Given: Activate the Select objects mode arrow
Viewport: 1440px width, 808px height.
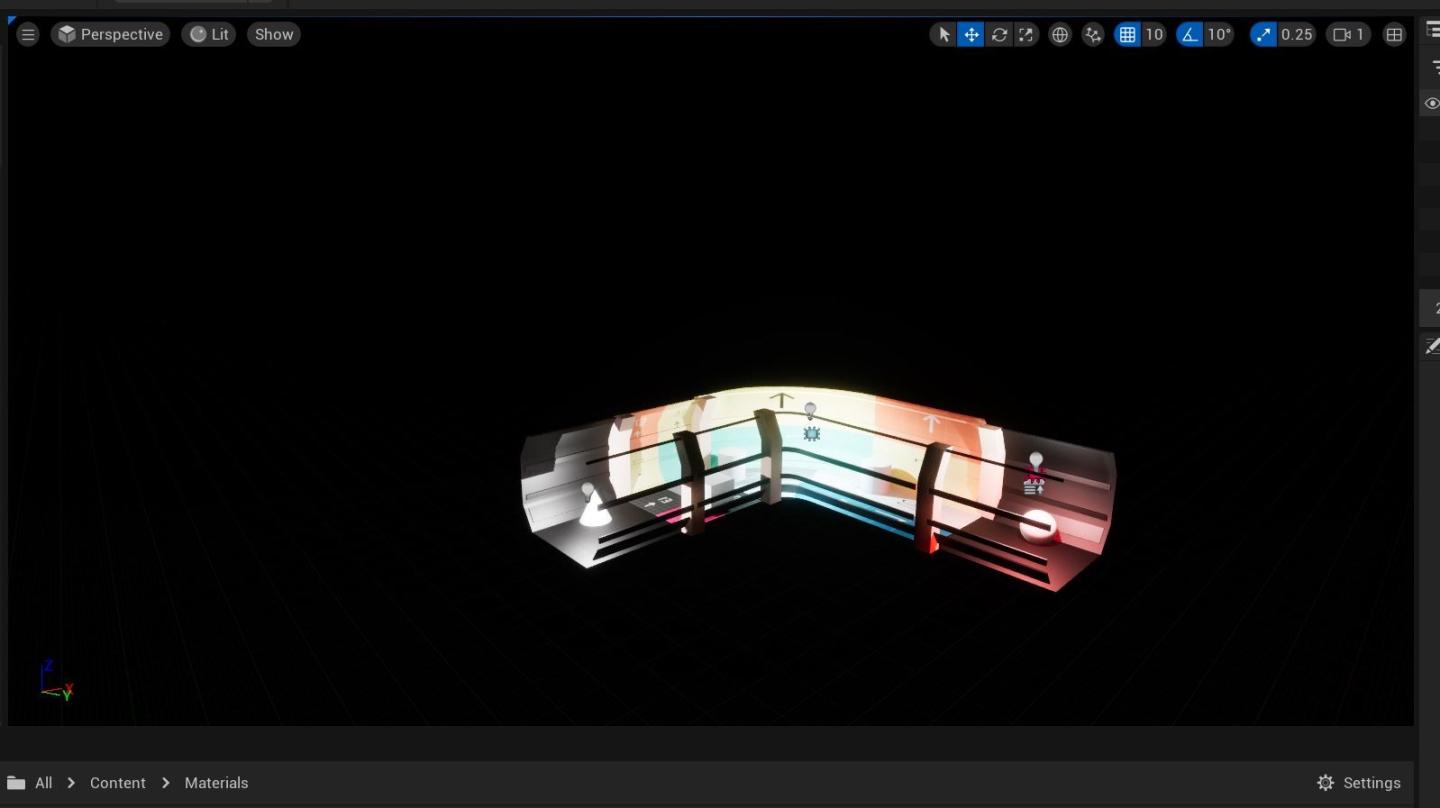Looking at the screenshot, I should tap(943, 35).
